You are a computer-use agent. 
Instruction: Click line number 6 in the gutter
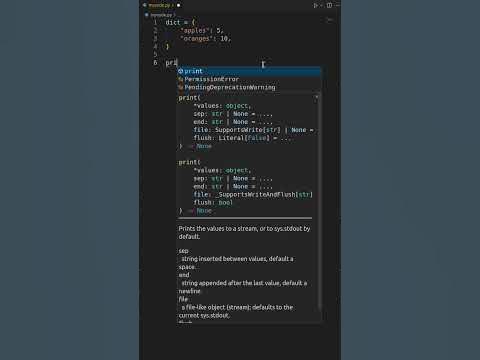155,62
